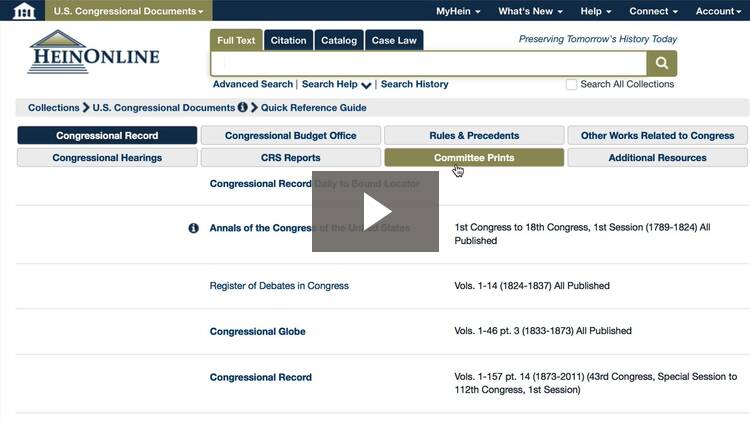The height and width of the screenshot is (422, 750).
Task: Click U.S. Congressional Documents breadcrumb link
Action: (x=164, y=108)
